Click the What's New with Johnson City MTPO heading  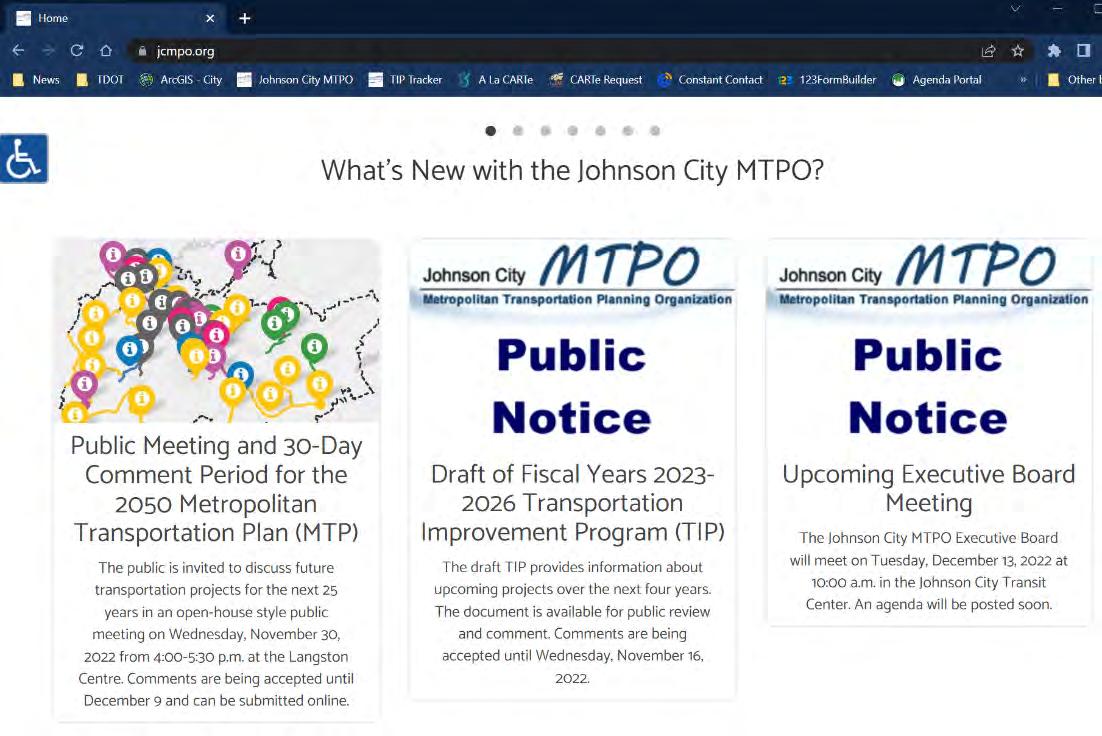point(572,171)
